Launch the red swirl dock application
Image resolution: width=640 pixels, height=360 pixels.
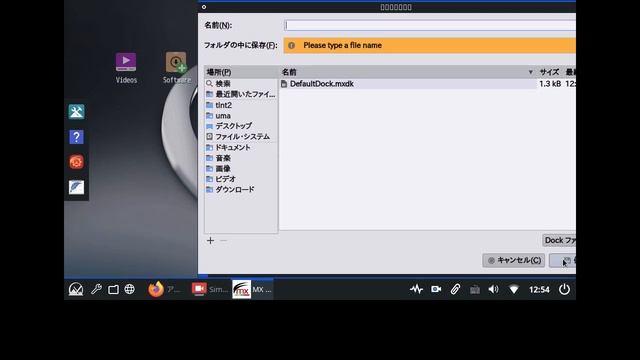pyautogui.click(x=76, y=162)
